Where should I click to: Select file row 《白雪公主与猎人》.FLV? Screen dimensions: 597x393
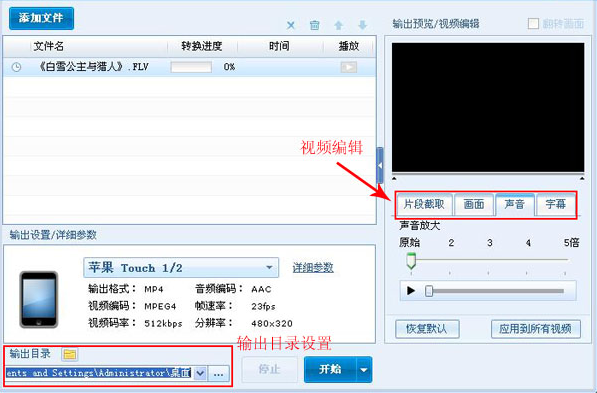189,67
